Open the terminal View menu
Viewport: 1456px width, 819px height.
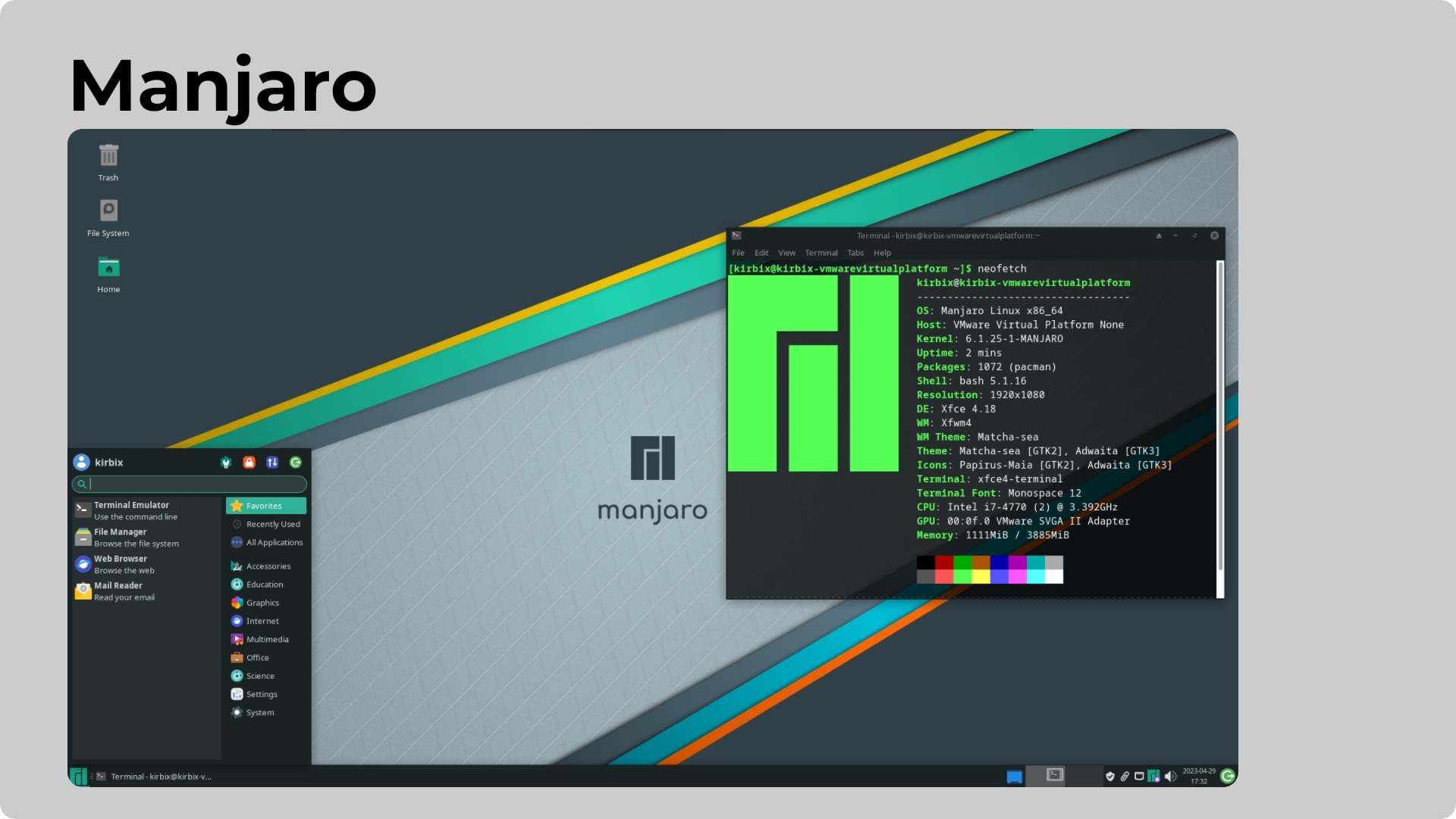787,253
